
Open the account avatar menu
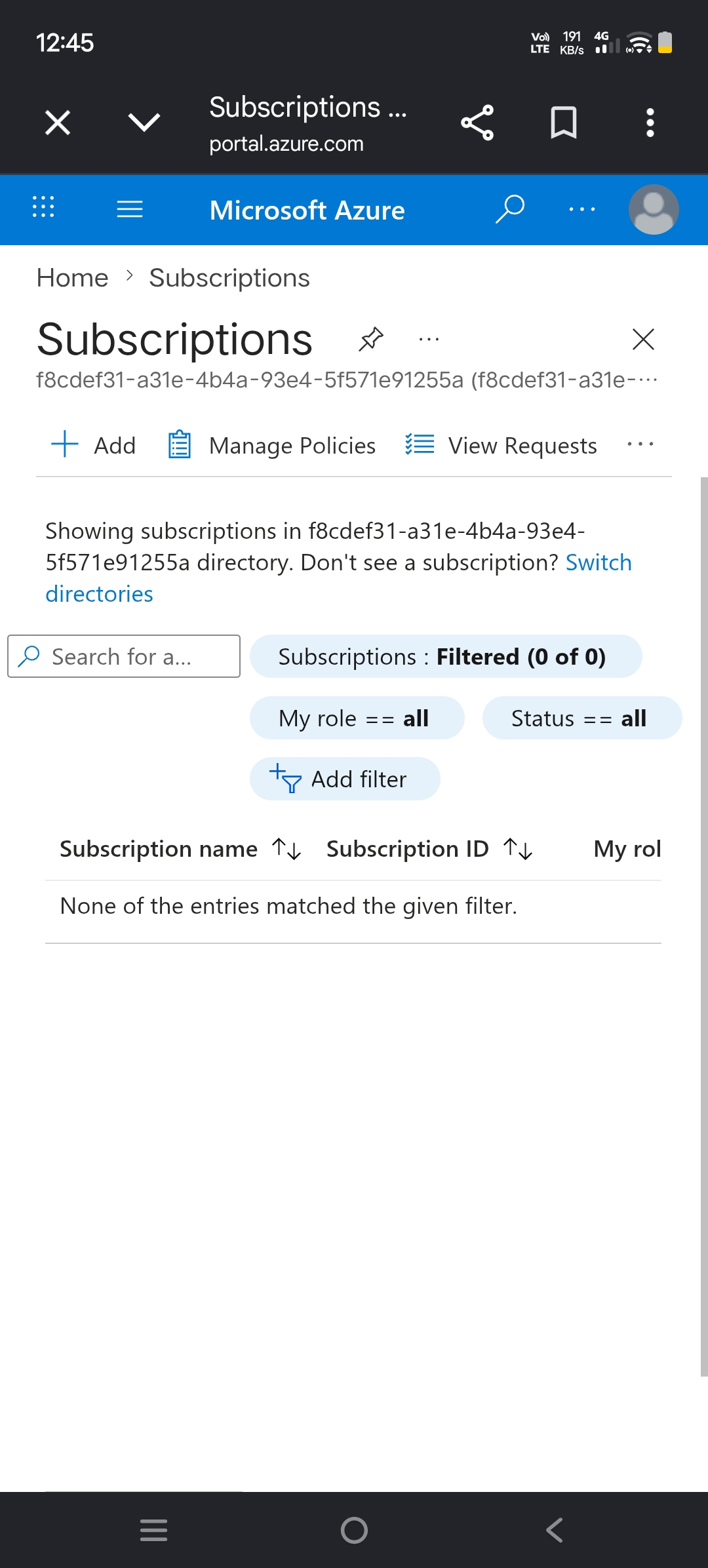pyautogui.click(x=654, y=210)
